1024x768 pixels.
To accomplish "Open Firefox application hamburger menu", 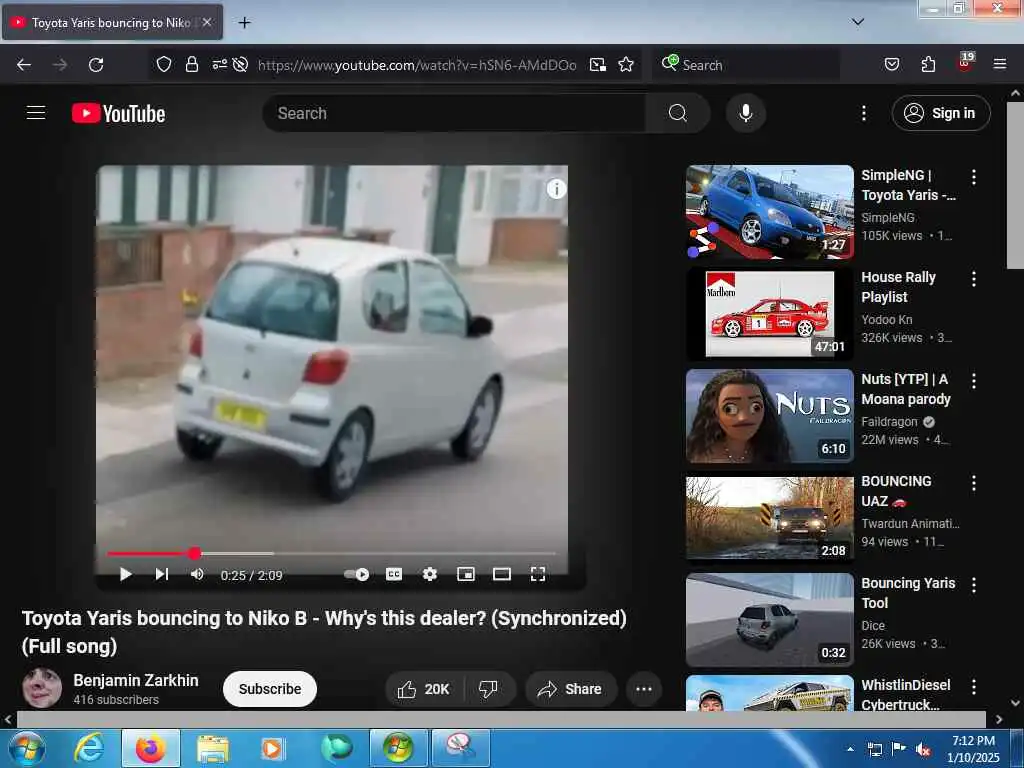I will click(1000, 64).
